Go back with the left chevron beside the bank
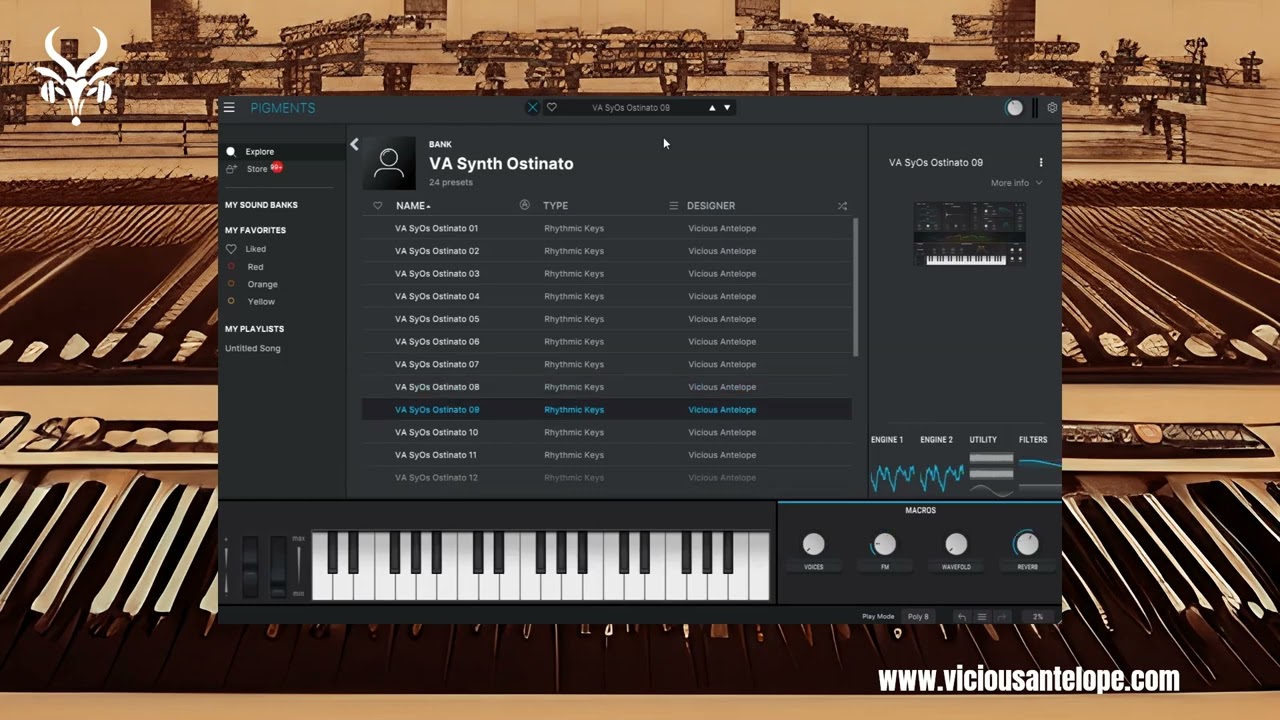Viewport: 1280px width, 720px height. click(x=354, y=145)
